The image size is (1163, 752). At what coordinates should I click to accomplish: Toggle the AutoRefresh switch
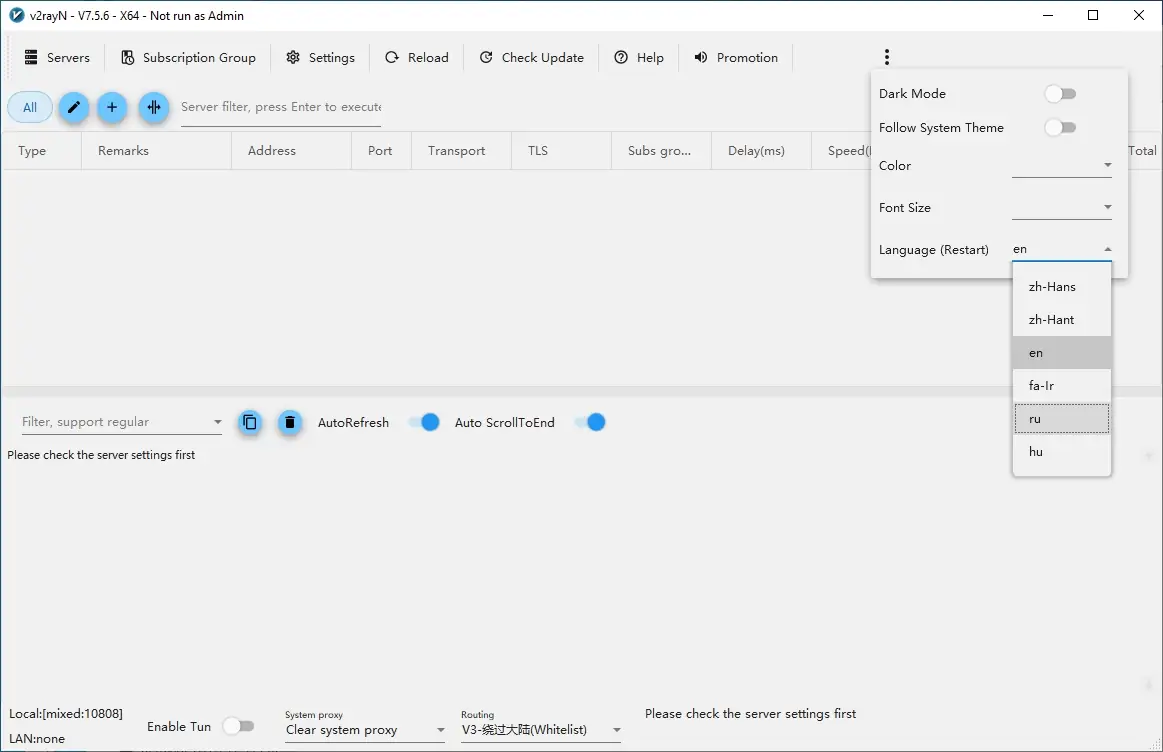(x=424, y=423)
